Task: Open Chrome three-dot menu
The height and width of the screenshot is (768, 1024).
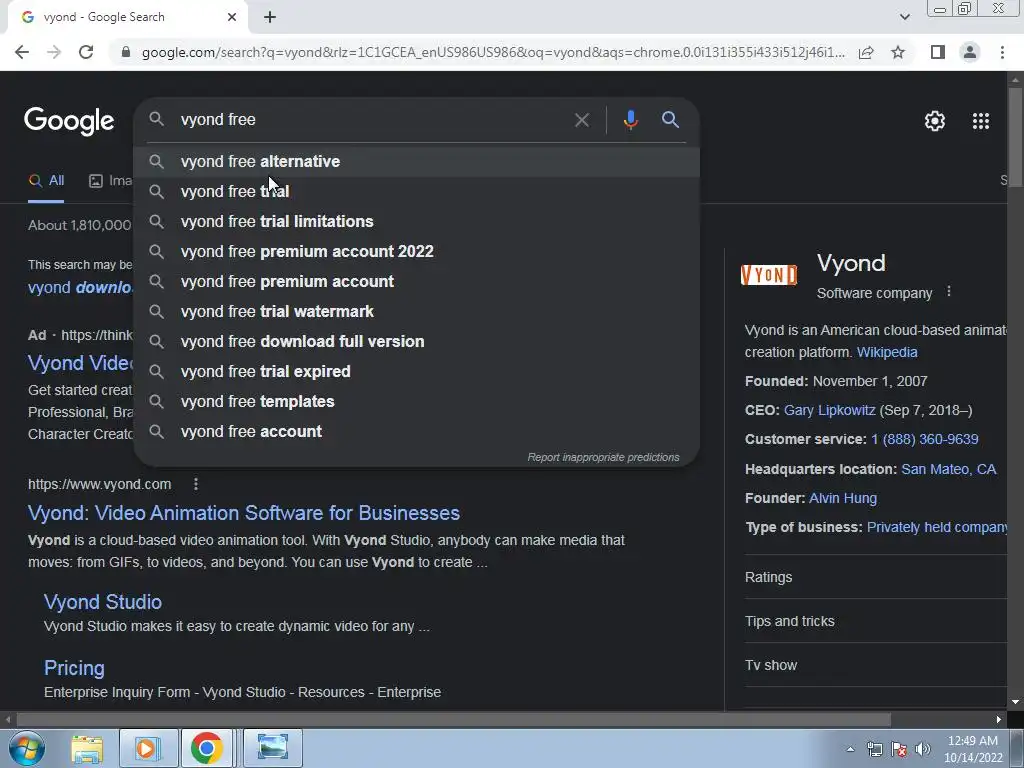Action: [1002, 52]
